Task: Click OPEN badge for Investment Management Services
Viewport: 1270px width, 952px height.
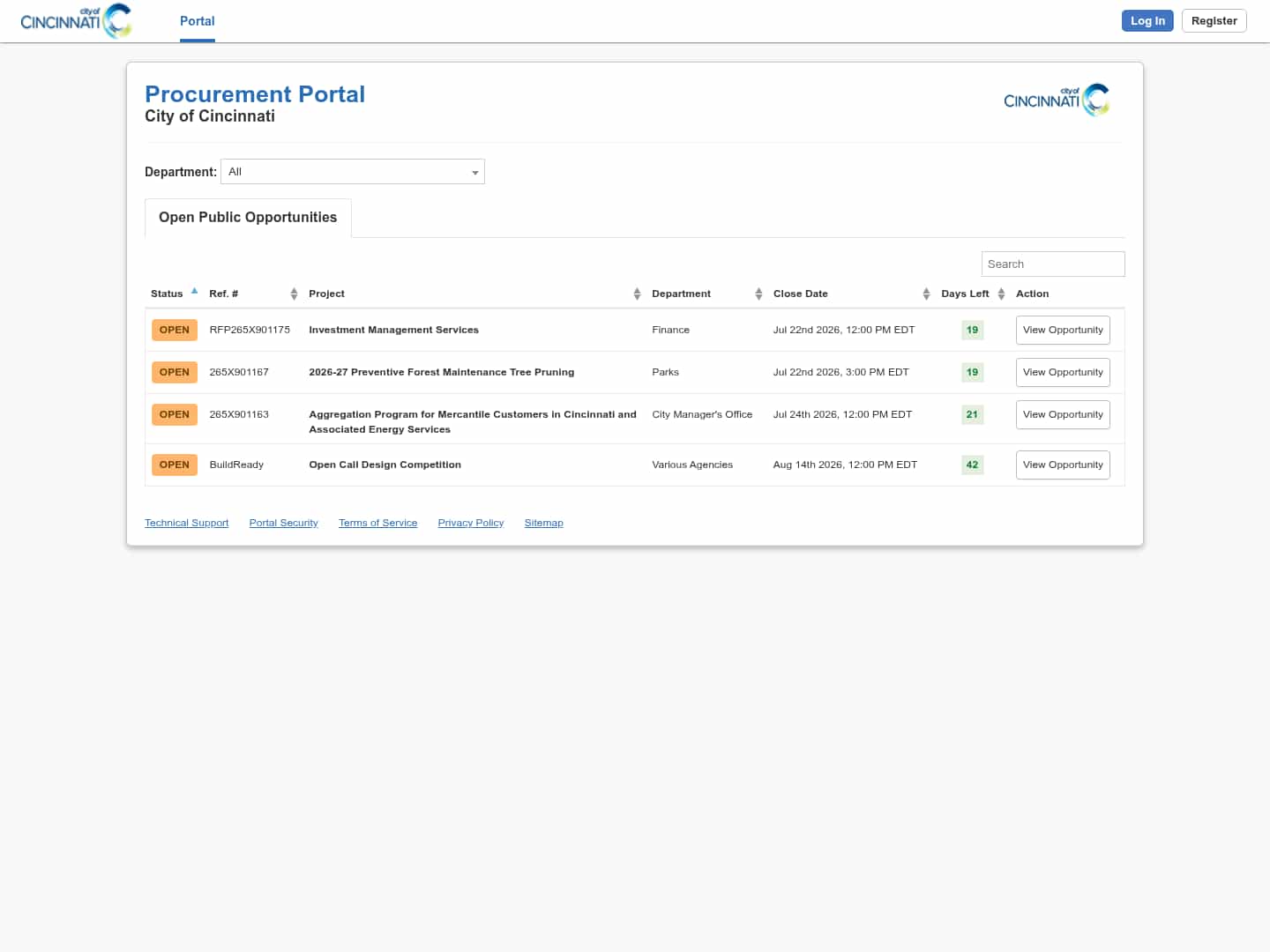Action: tap(175, 331)
